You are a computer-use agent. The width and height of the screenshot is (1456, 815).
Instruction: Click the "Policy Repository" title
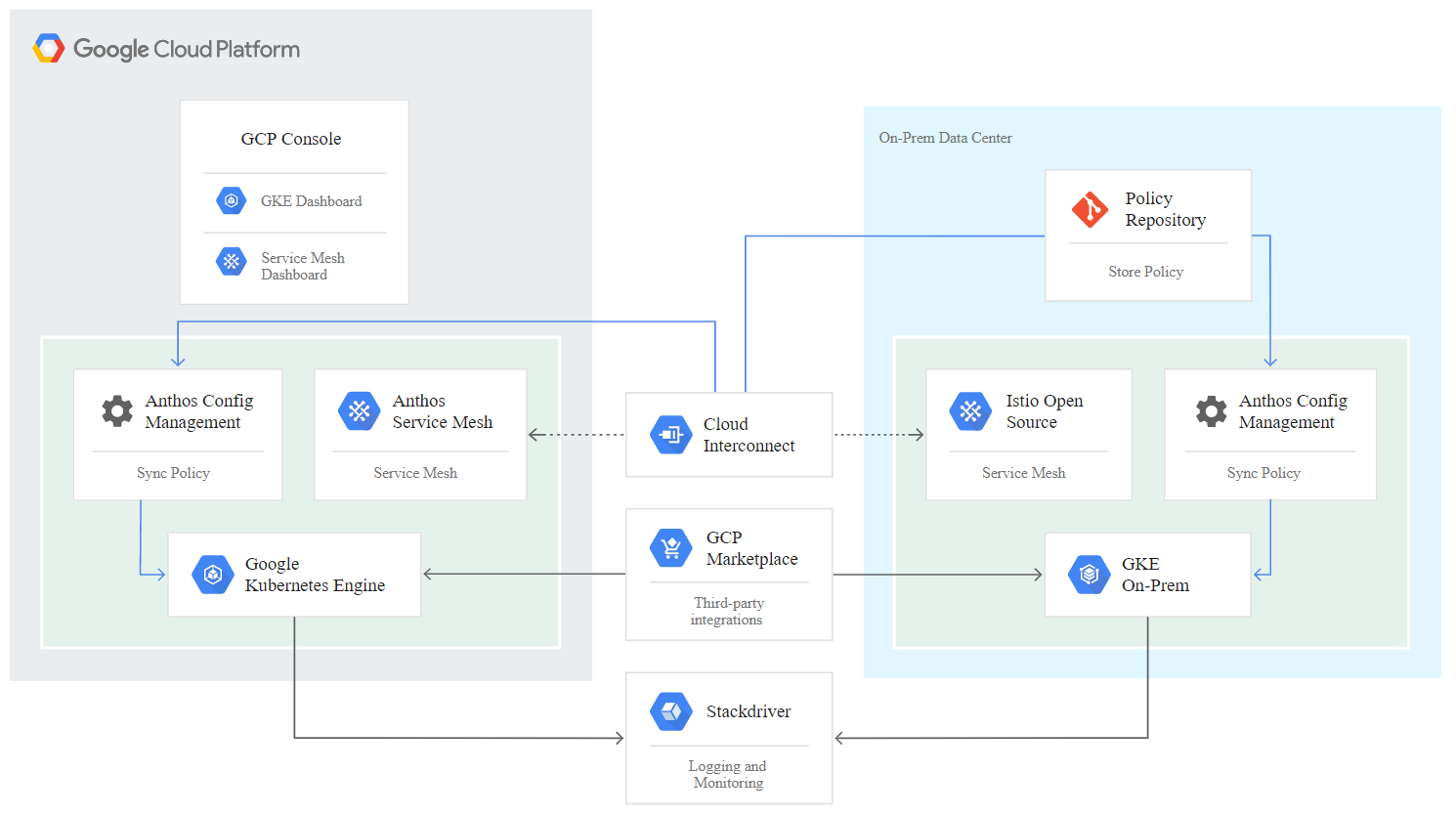1166,209
